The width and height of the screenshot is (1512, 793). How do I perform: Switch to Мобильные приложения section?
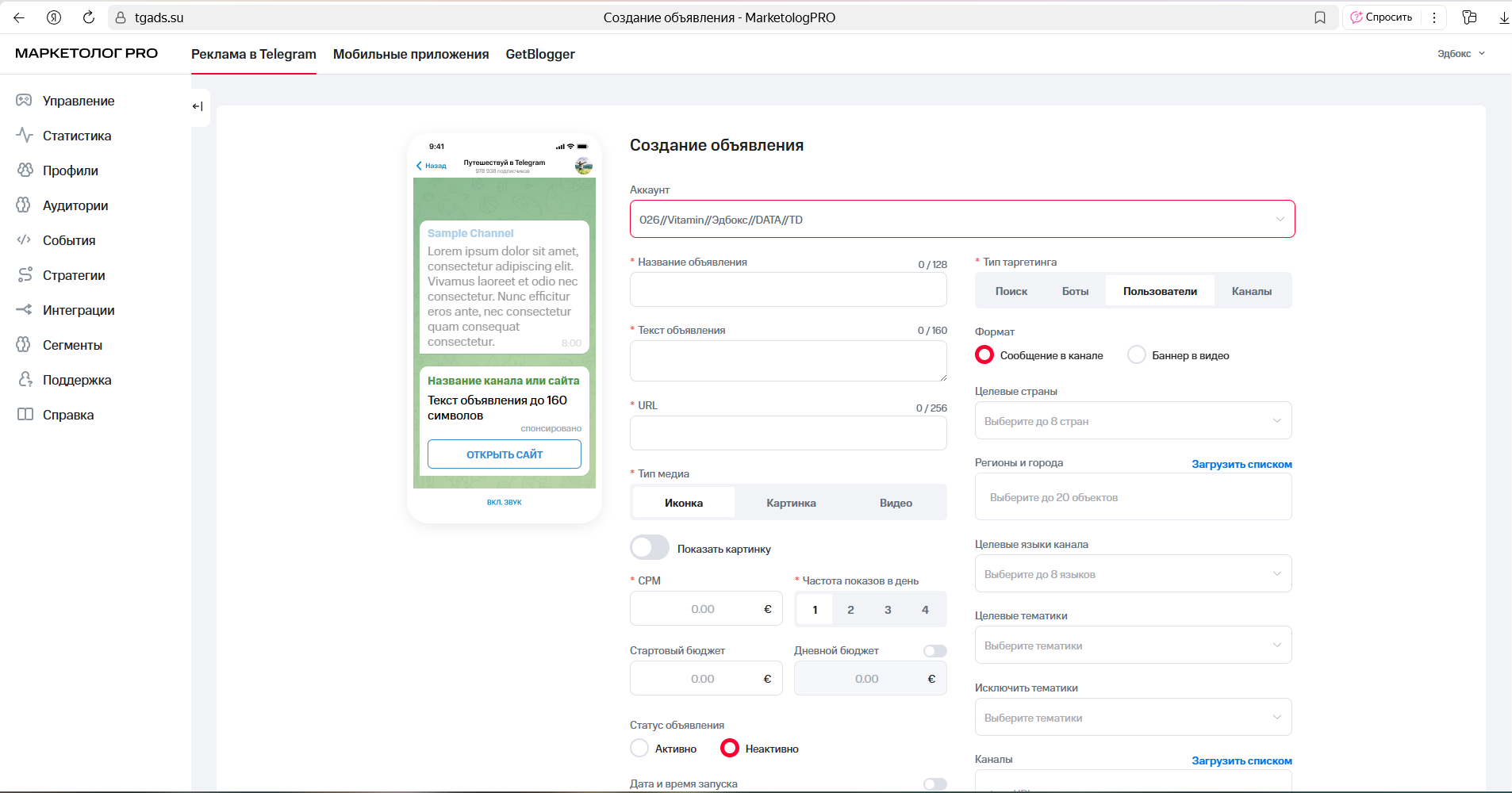coord(410,54)
